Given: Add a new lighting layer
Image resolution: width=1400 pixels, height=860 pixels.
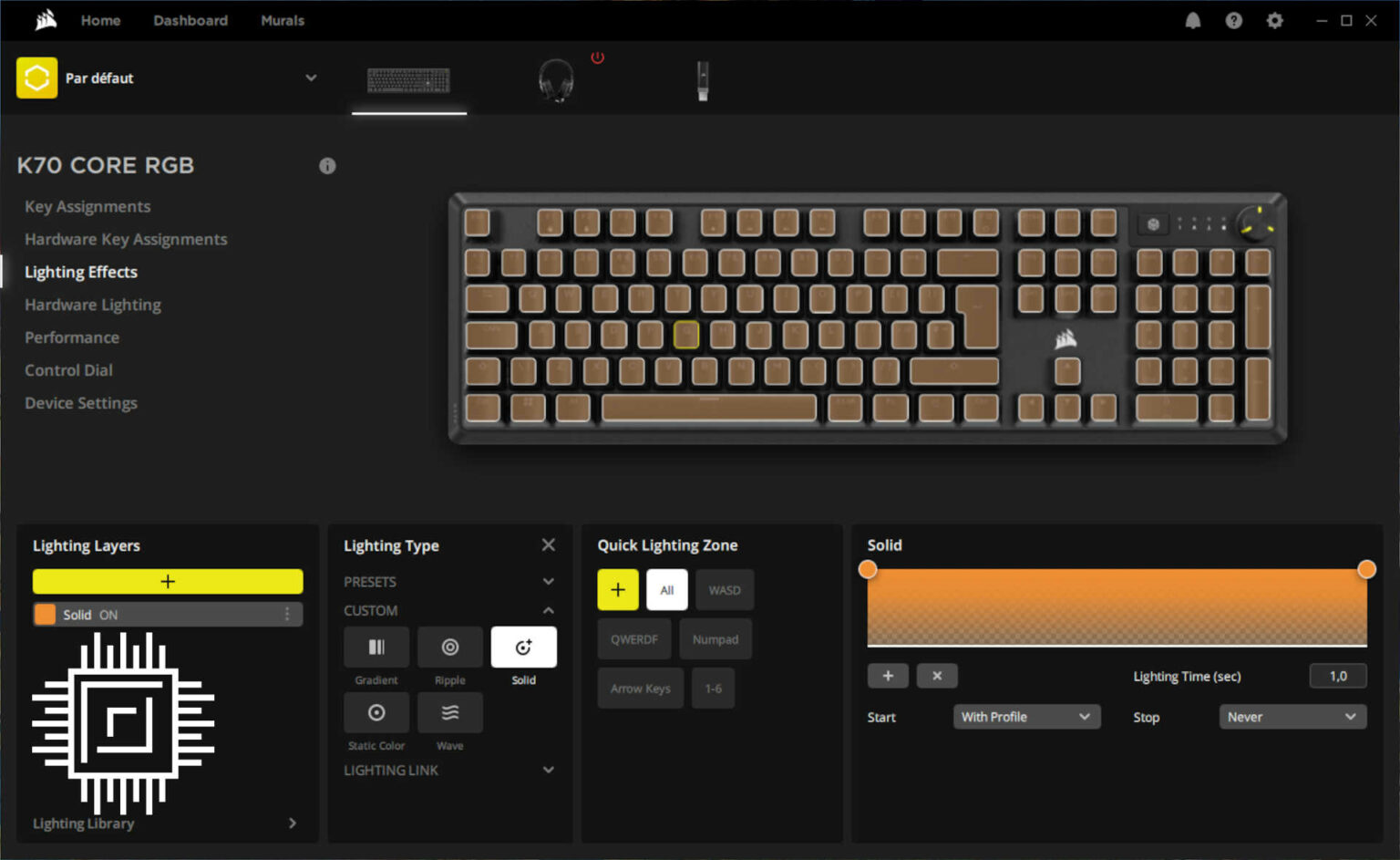Looking at the screenshot, I should click(168, 581).
